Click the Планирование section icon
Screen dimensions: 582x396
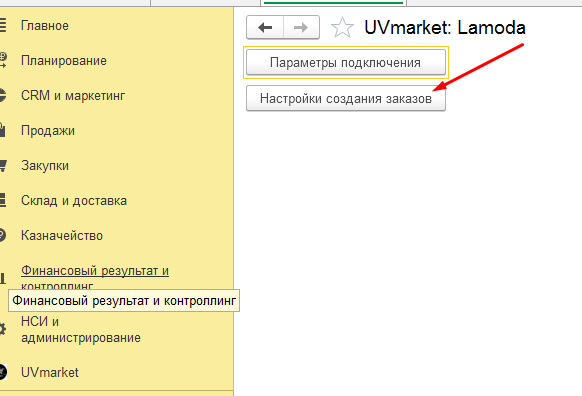[3, 60]
